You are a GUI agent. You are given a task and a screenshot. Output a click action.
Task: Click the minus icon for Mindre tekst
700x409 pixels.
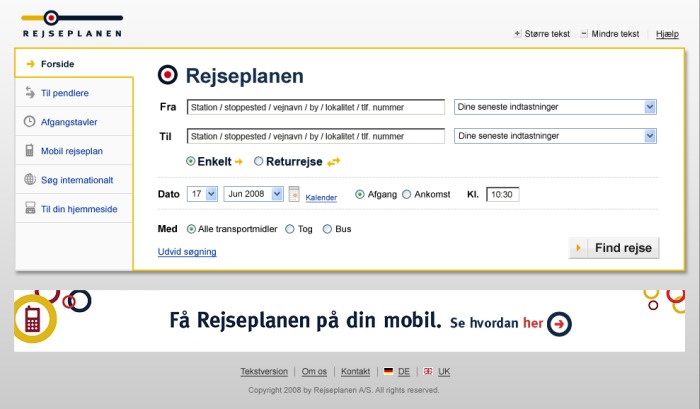coord(583,33)
